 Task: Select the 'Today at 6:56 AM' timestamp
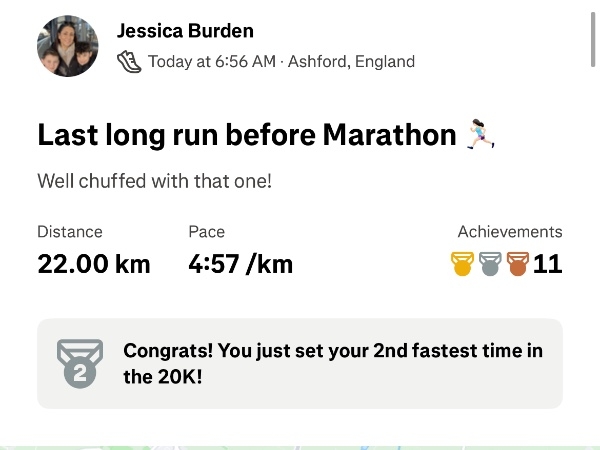click(212, 62)
